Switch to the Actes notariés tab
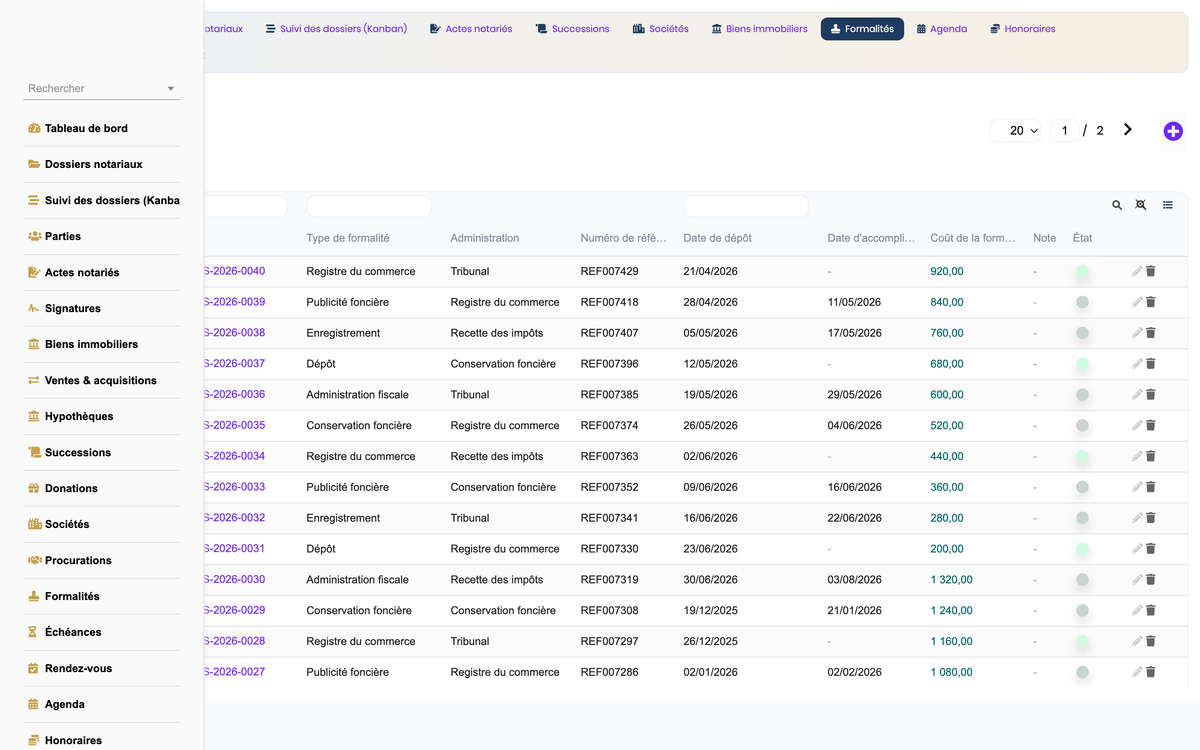Screen dimensions: 1200x750 (x=471, y=29)
